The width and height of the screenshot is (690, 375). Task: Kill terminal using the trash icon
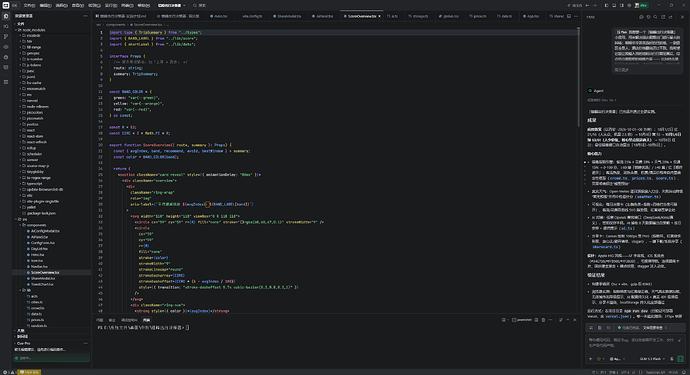(543, 320)
